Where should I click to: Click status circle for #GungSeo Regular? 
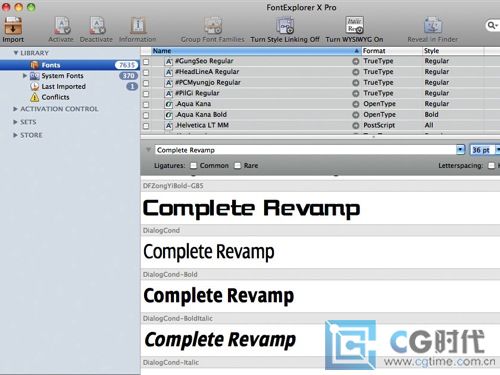tap(356, 61)
